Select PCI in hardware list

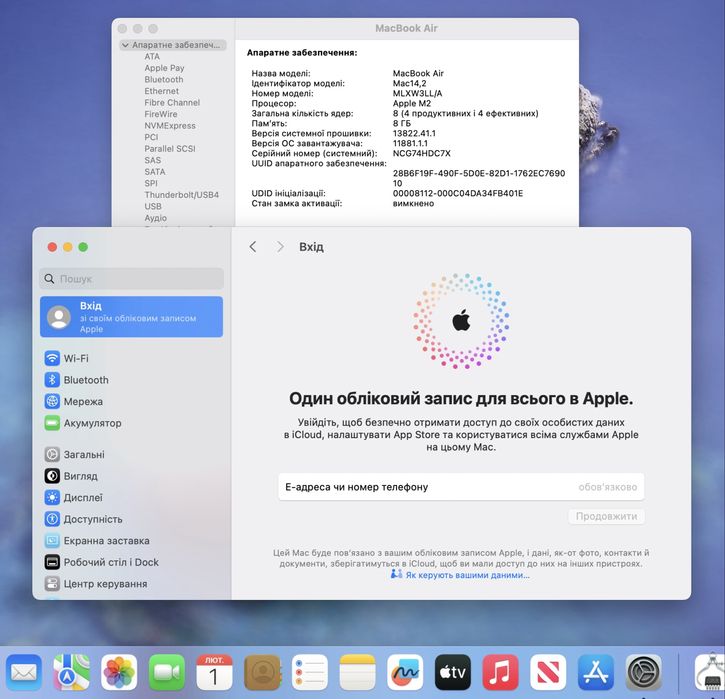[151, 137]
